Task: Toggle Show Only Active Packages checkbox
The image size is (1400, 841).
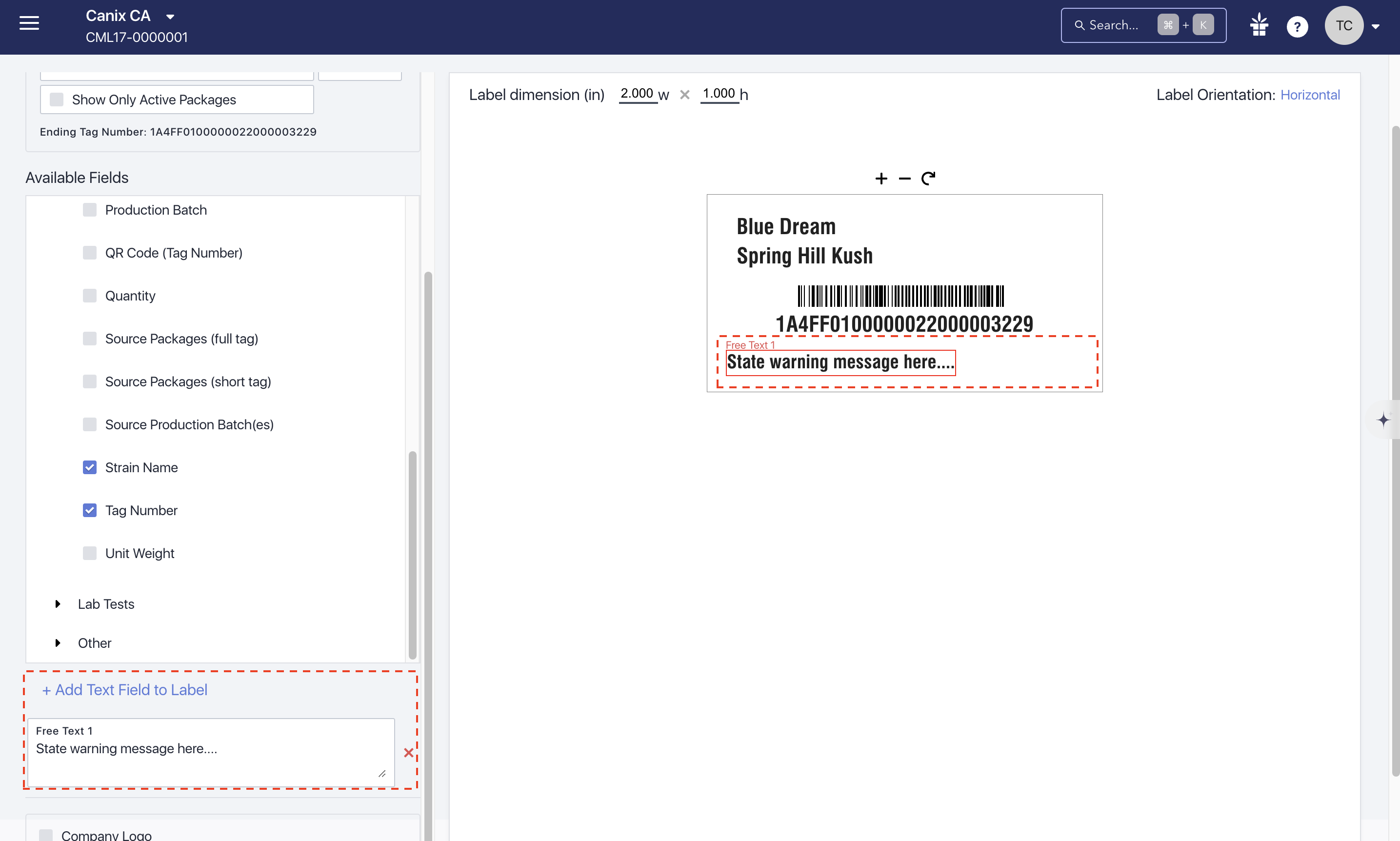Action: click(x=57, y=100)
